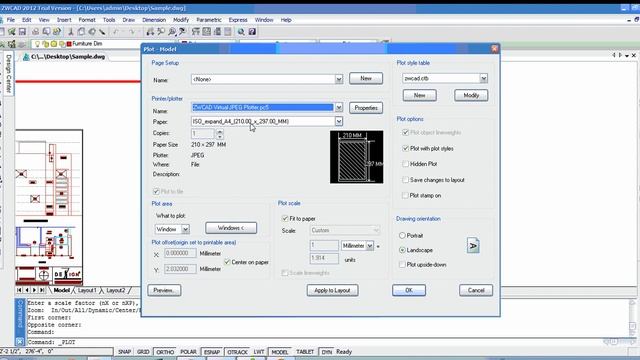Confirm plot with OK button

tap(409, 290)
